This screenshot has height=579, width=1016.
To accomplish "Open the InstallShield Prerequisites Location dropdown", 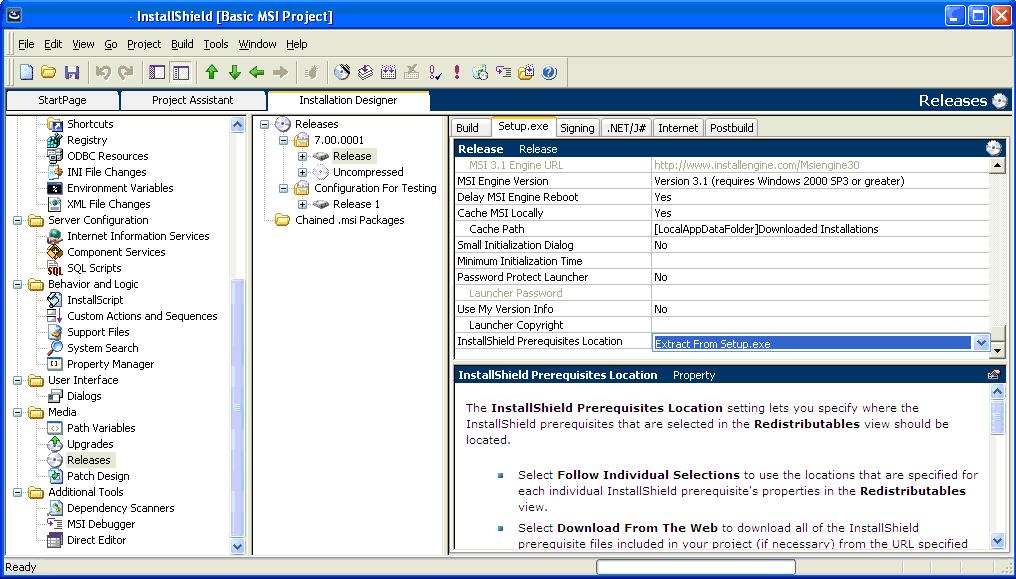I will [980, 343].
